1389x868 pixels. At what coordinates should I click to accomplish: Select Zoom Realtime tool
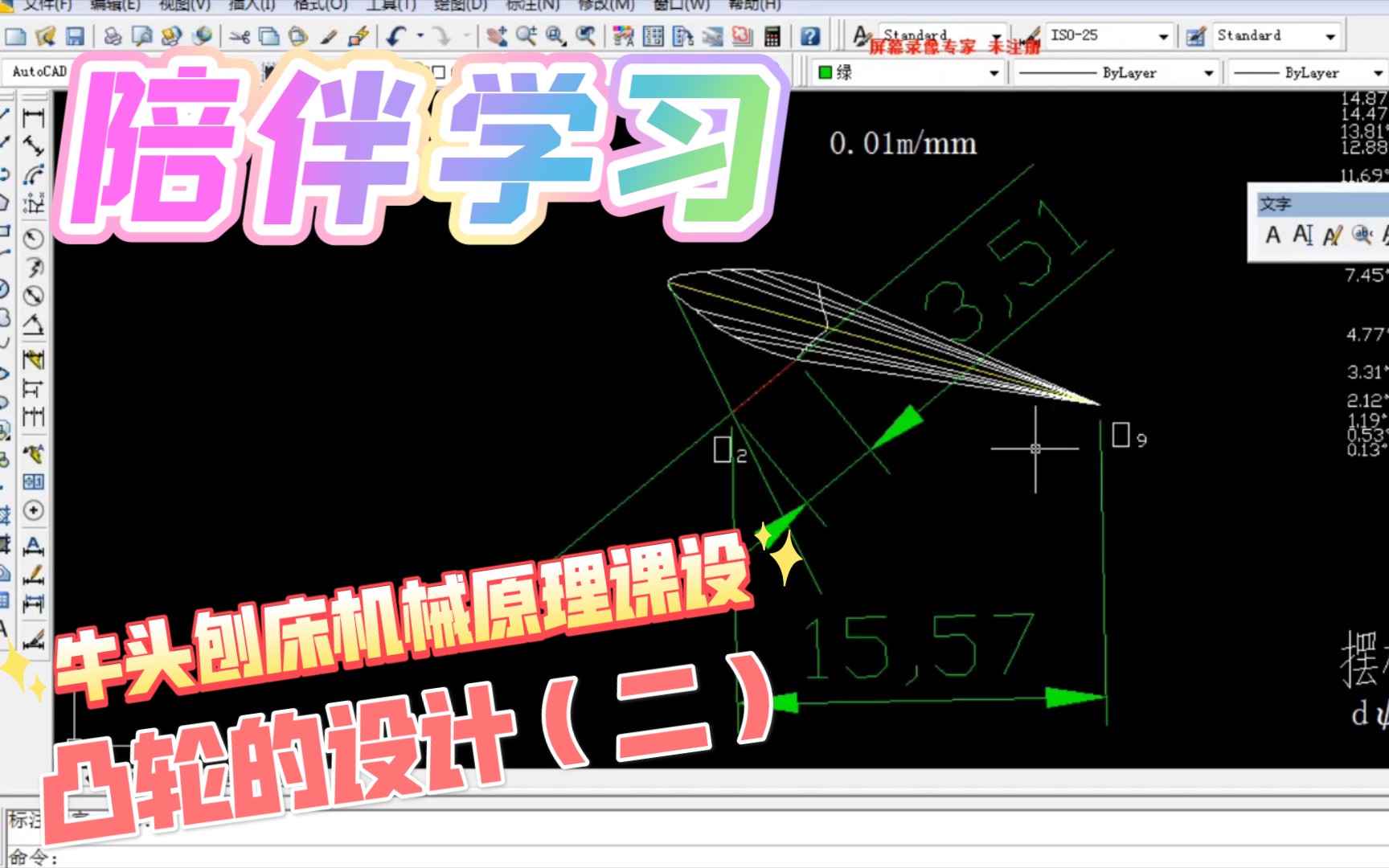pyautogui.click(x=527, y=36)
